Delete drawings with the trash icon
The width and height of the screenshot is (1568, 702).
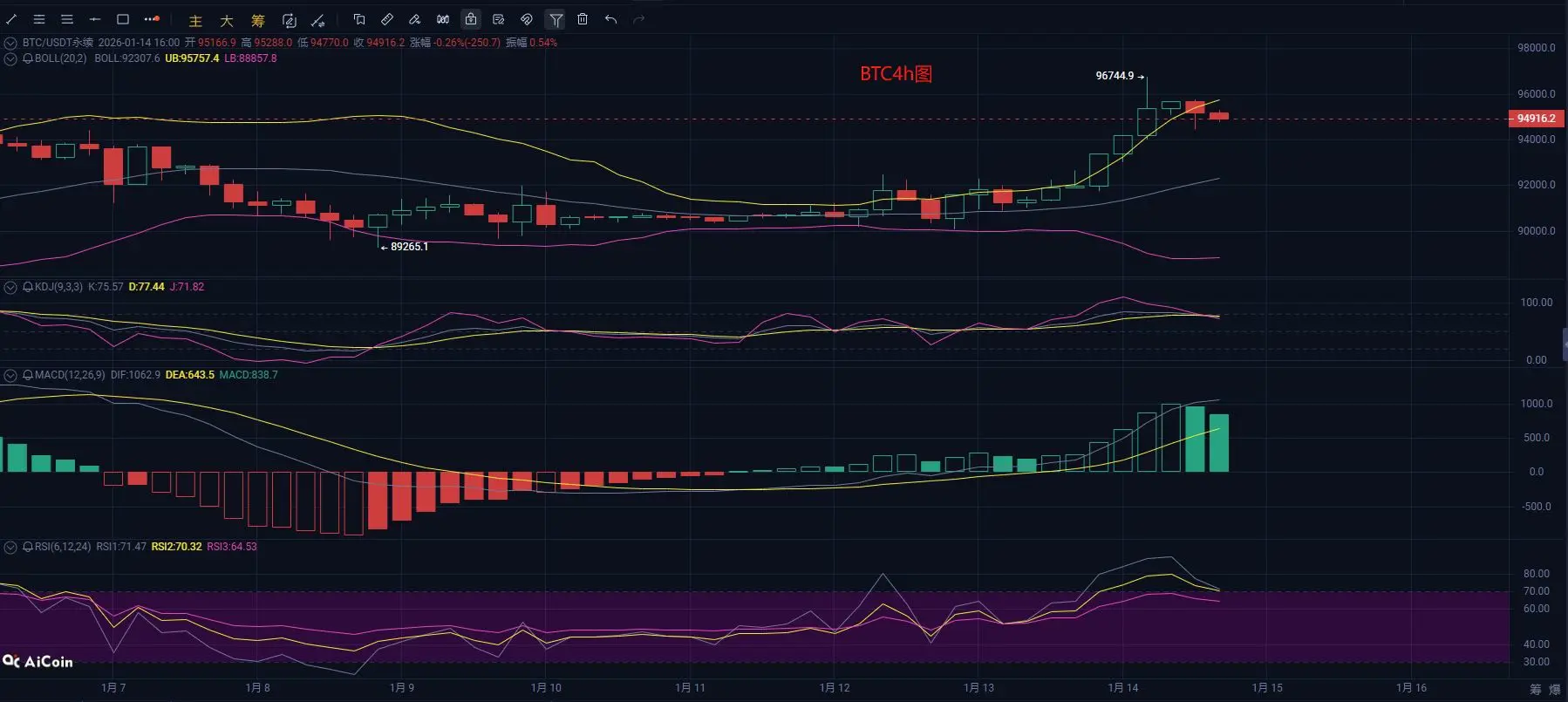tap(583, 19)
